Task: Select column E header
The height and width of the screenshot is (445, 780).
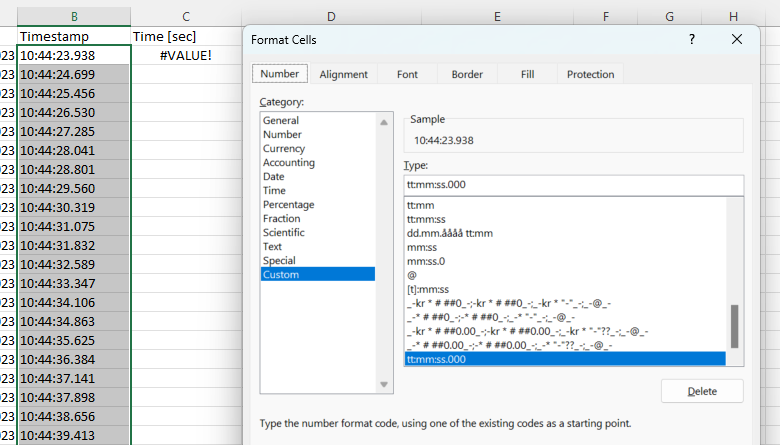Action: 497,16
